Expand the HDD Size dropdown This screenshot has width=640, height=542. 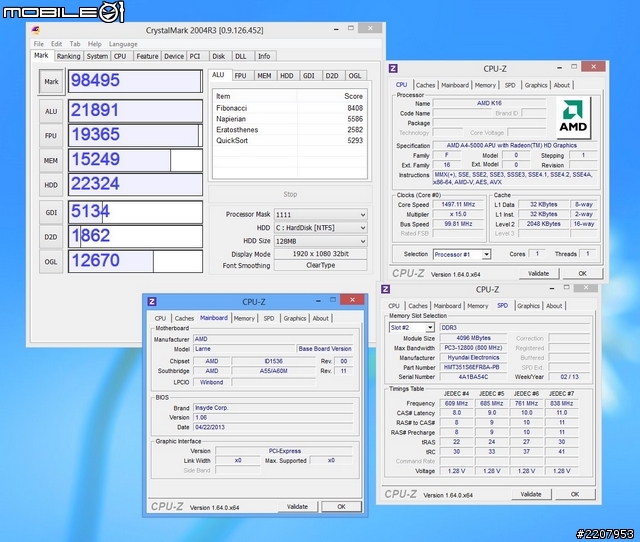pos(320,241)
